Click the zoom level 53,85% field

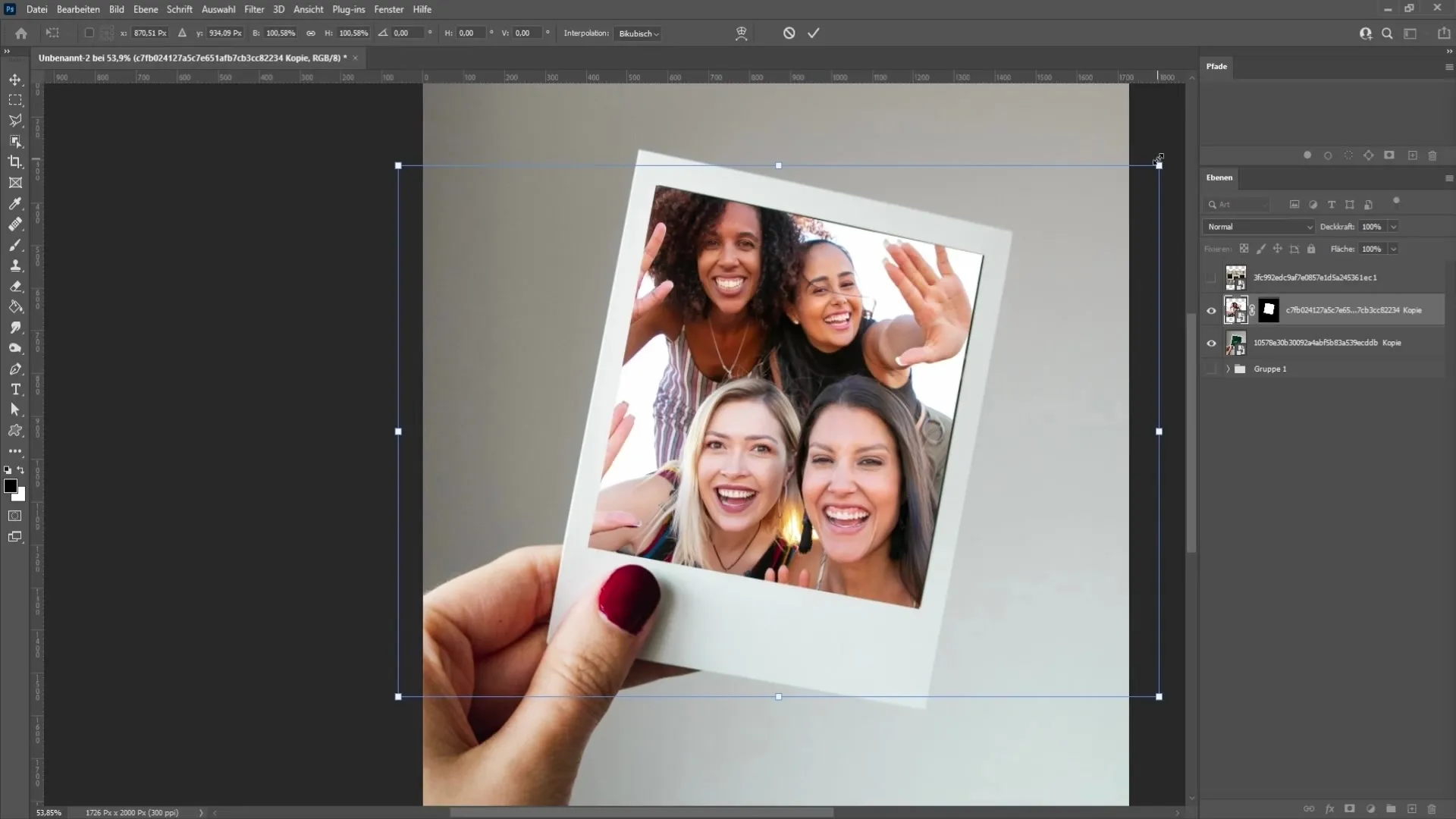coord(49,813)
